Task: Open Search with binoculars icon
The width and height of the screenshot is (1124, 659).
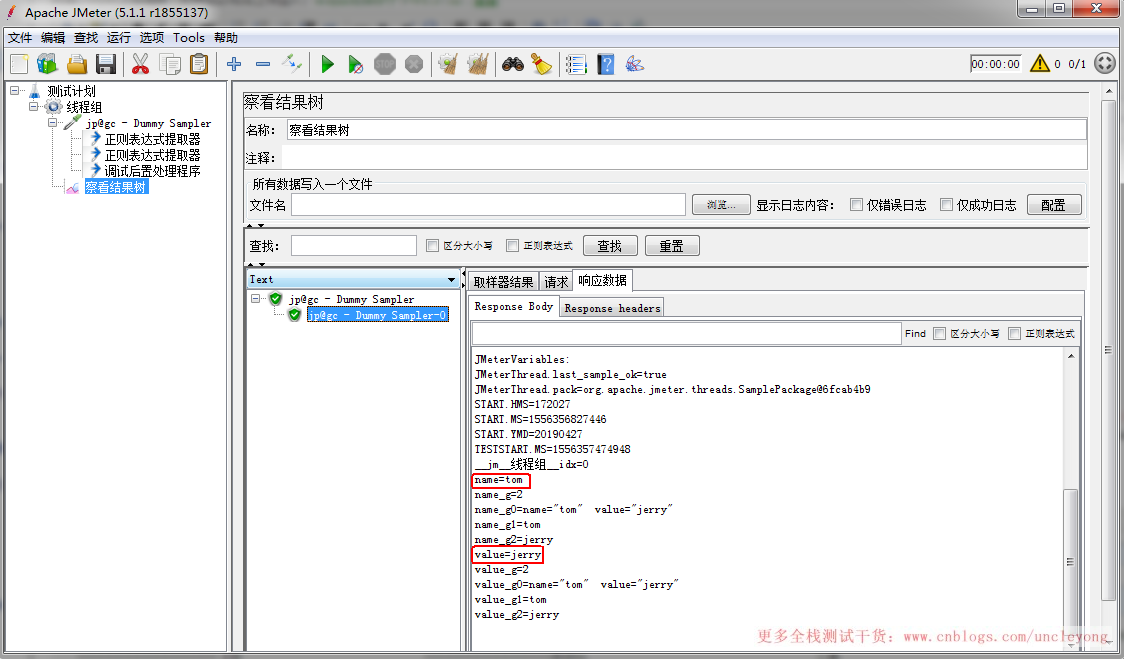Action: (x=513, y=65)
